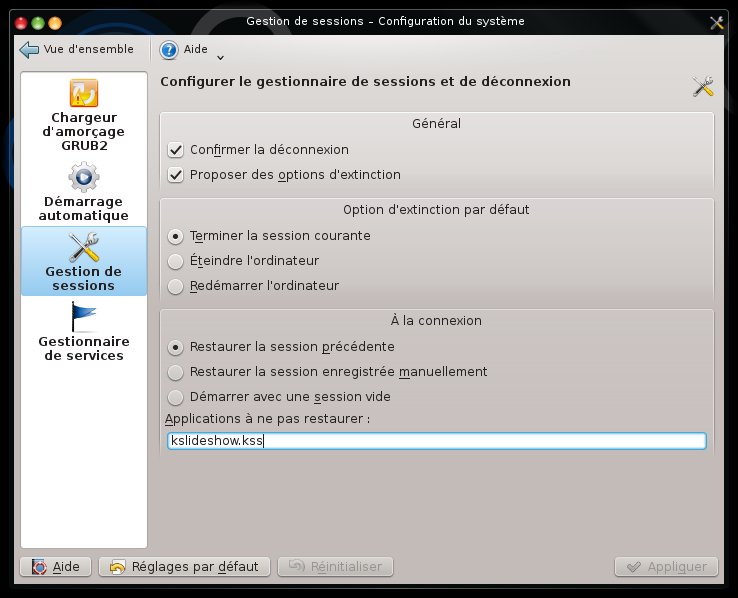Expand the Aide dropdown arrow in toolbar
The image size is (738, 598).
point(220,58)
